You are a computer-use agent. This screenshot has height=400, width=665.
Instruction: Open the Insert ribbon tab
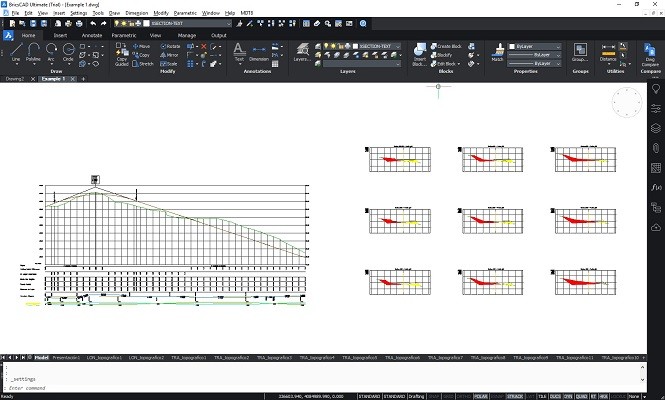(60, 36)
